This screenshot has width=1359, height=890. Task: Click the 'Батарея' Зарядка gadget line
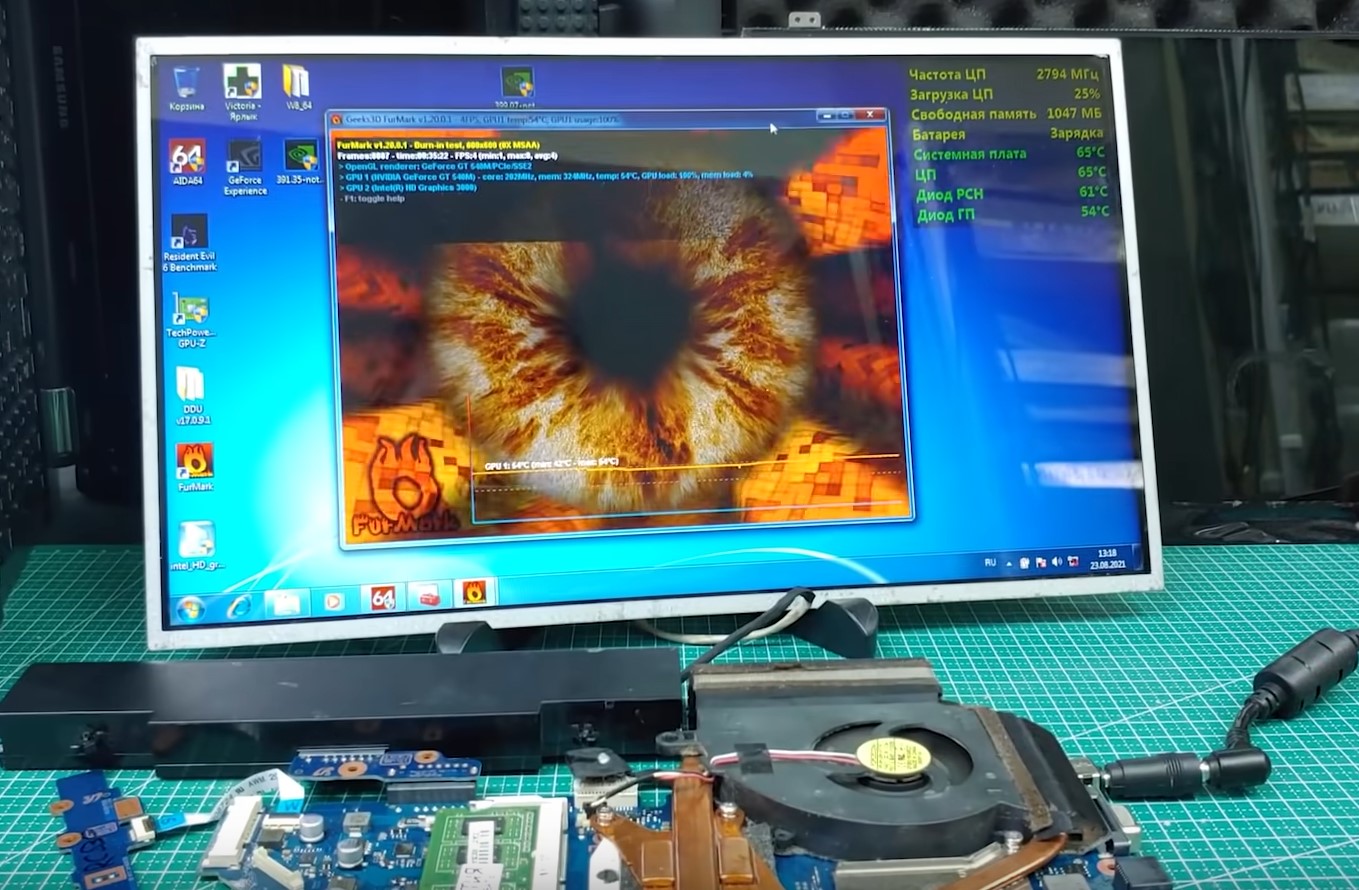pyautogui.click(x=1008, y=133)
